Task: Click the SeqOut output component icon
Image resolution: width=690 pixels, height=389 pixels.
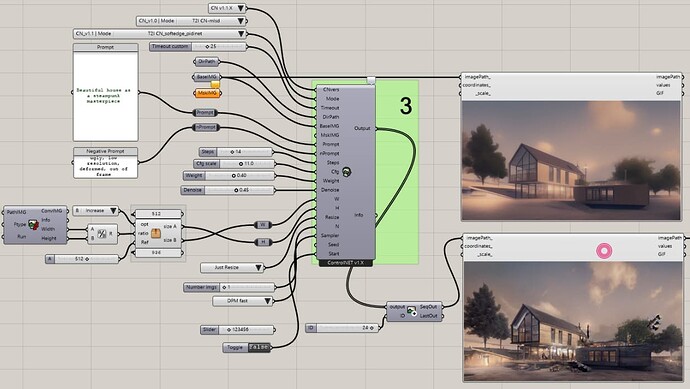Action: click(x=412, y=311)
